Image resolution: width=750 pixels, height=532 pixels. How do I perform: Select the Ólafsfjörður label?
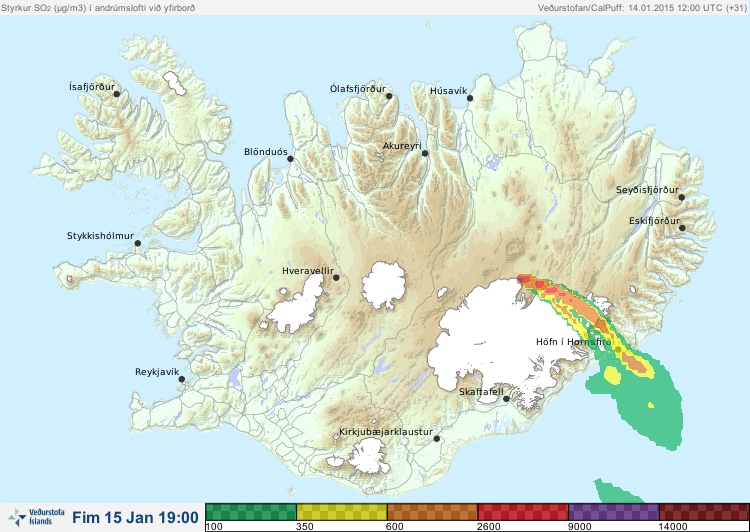[357, 89]
